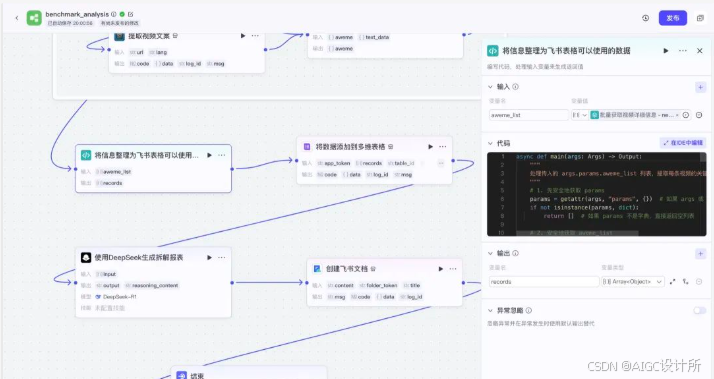Click inside the code editor area
The height and width of the screenshot is (379, 714).
click(597, 194)
